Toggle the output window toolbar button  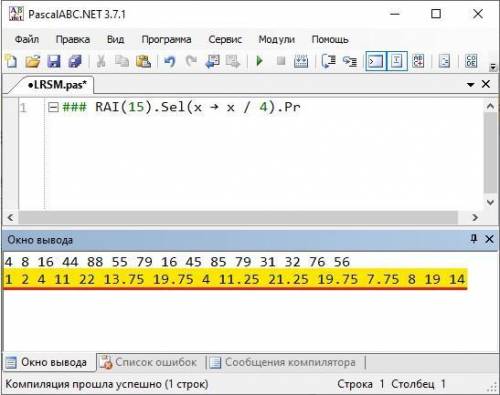click(376, 61)
